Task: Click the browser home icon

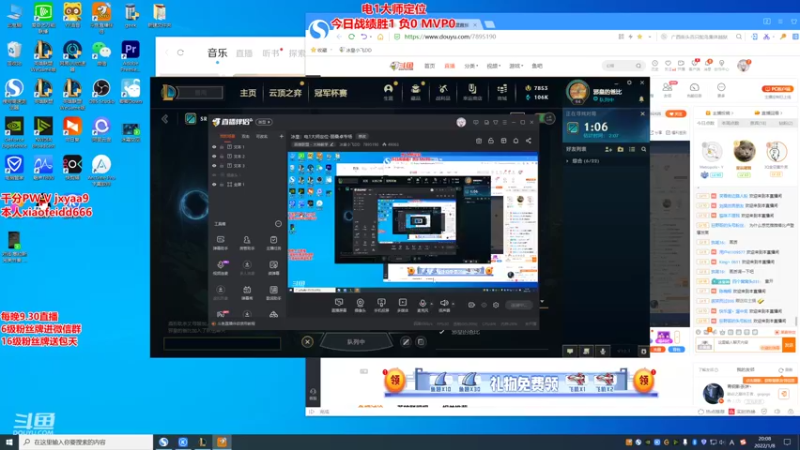Action: (x=380, y=37)
